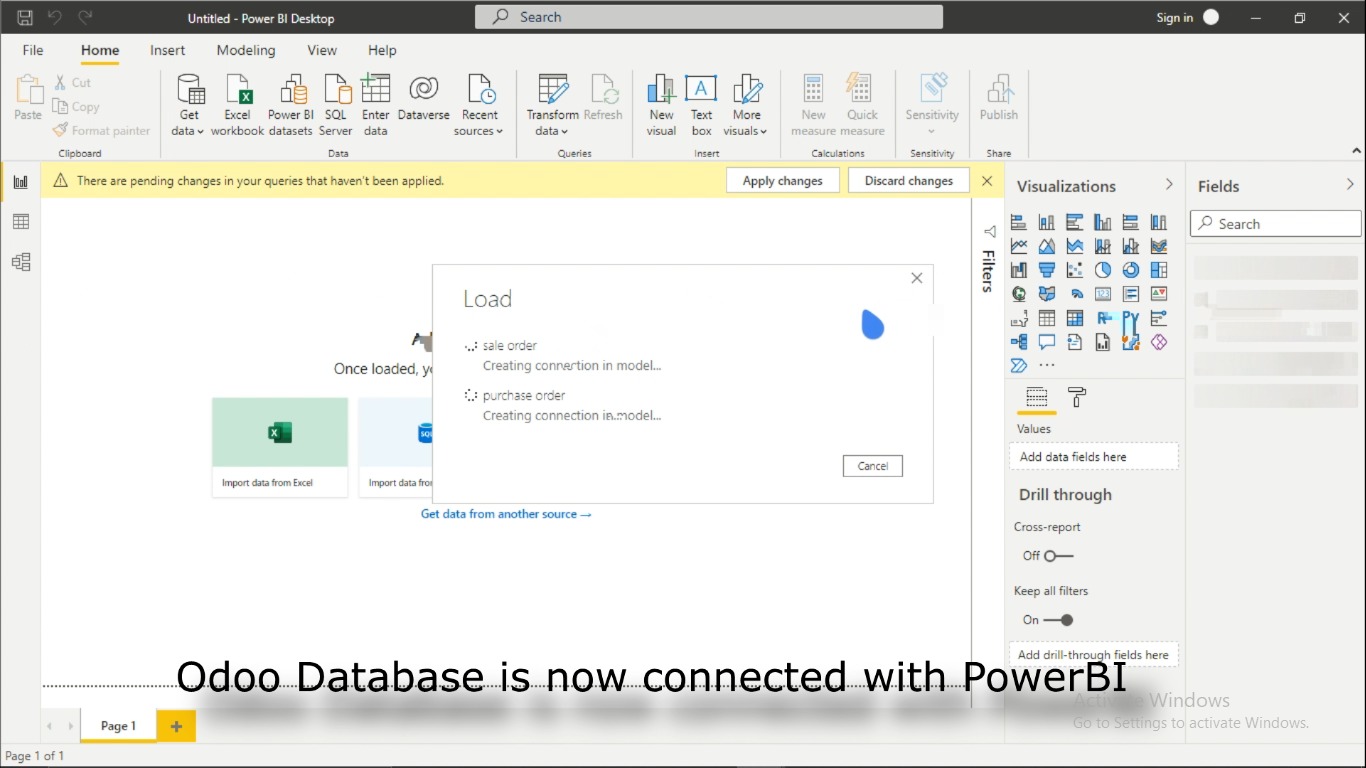The width and height of the screenshot is (1366, 768).
Task: Select the stacked bar chart visual
Action: coord(1019,222)
